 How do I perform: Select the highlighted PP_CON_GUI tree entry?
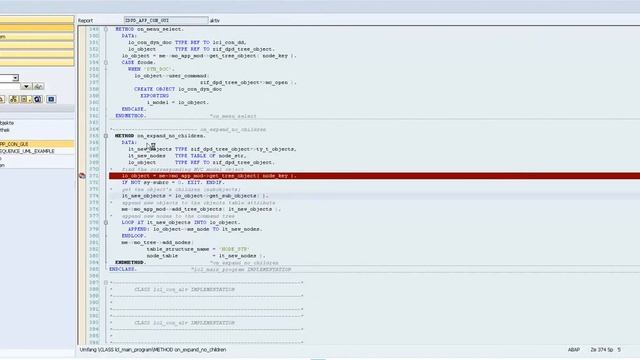tap(37, 144)
